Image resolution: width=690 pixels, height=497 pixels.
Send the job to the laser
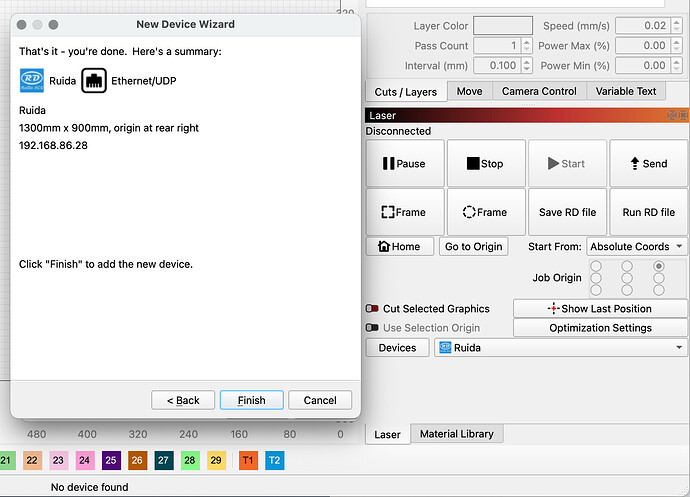pos(649,163)
